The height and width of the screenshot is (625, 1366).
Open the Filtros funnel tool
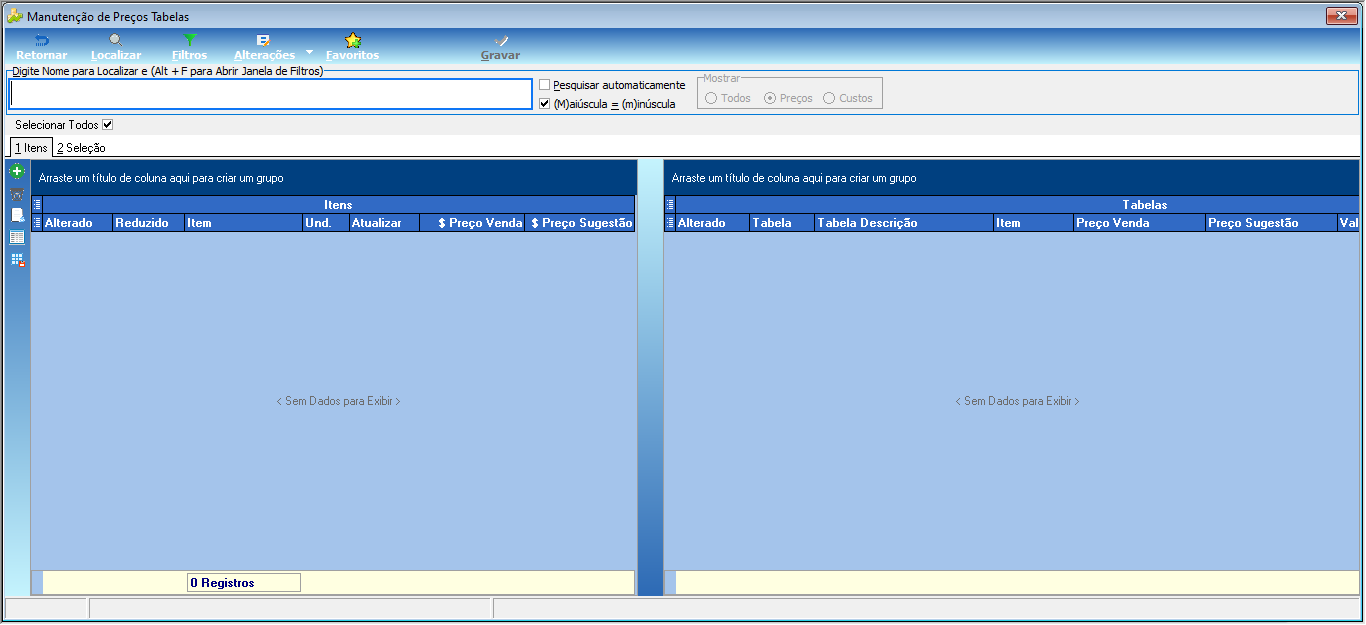(x=190, y=47)
